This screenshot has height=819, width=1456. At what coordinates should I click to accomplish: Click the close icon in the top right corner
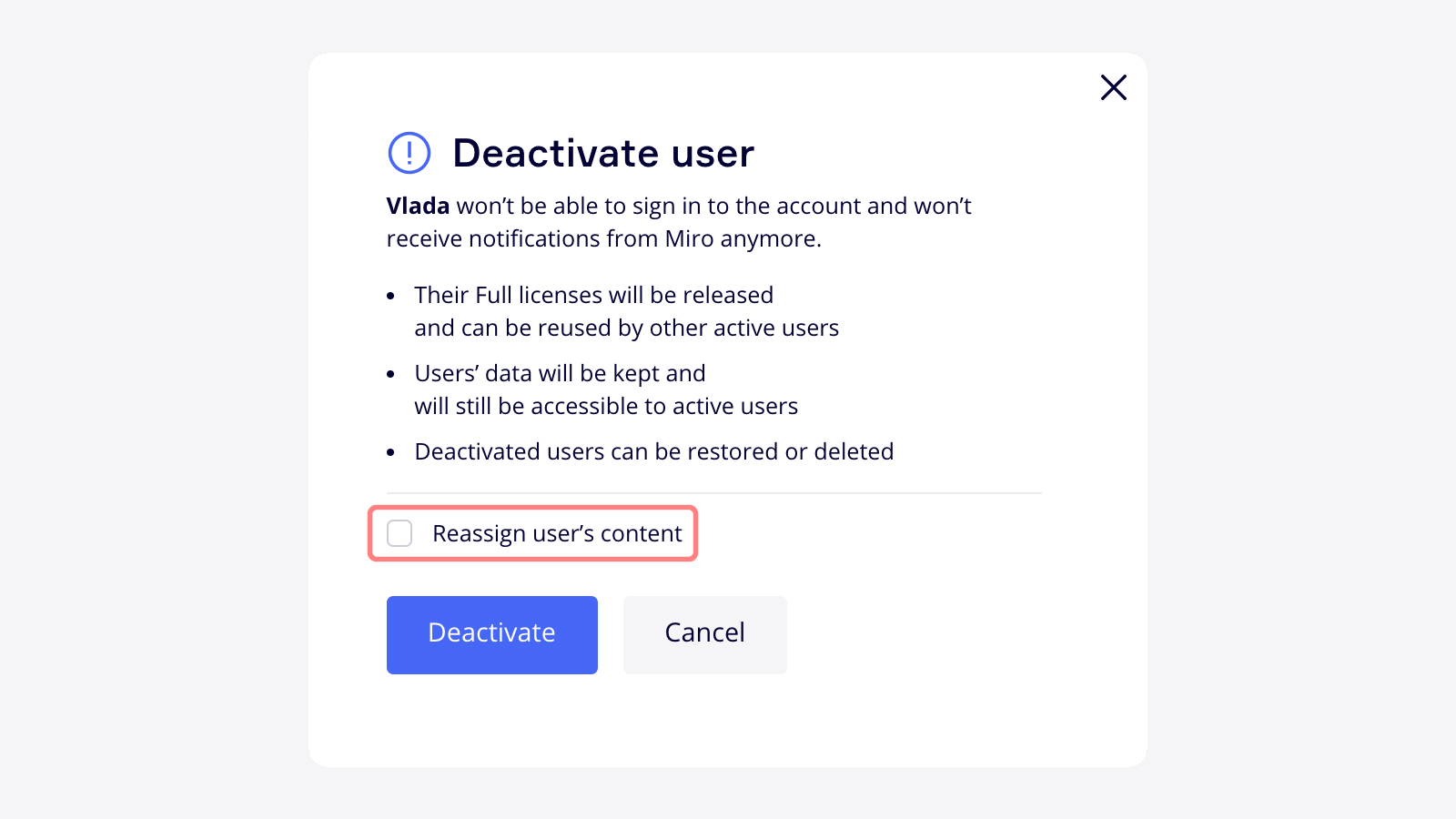1113,87
